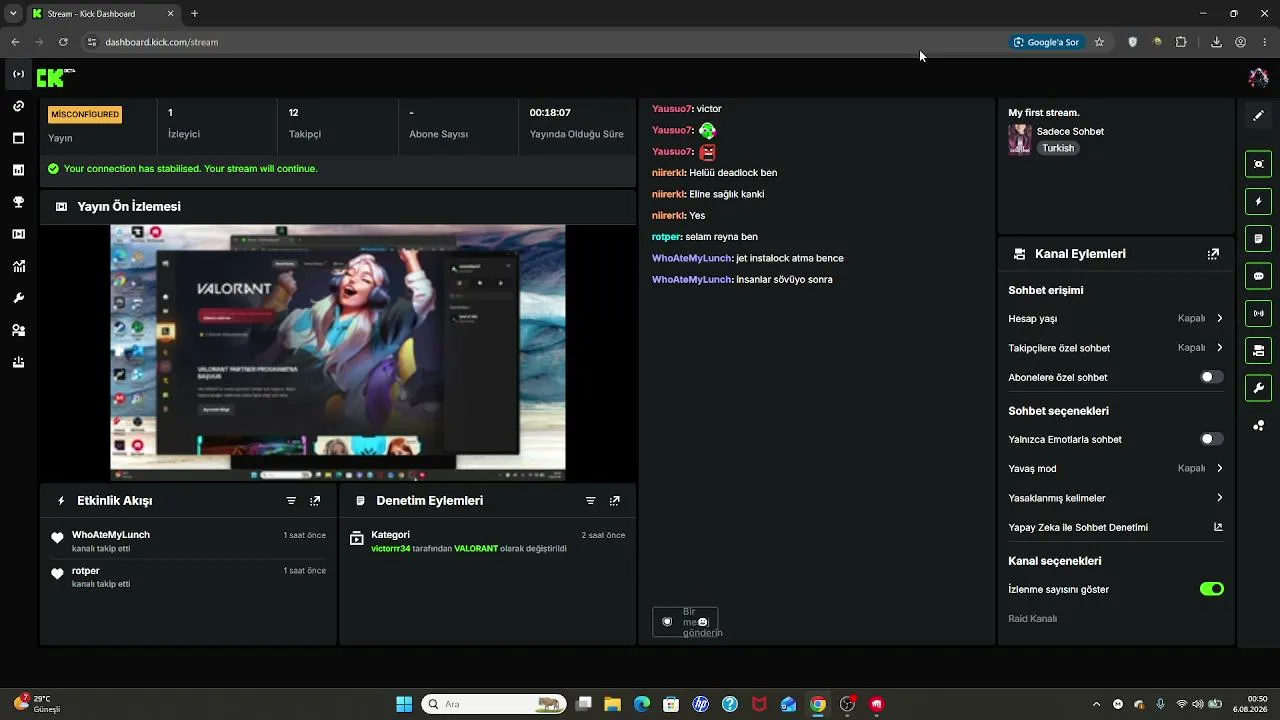
Task: Toggle Abonelere özel sohbet switch
Action: 1211,377
